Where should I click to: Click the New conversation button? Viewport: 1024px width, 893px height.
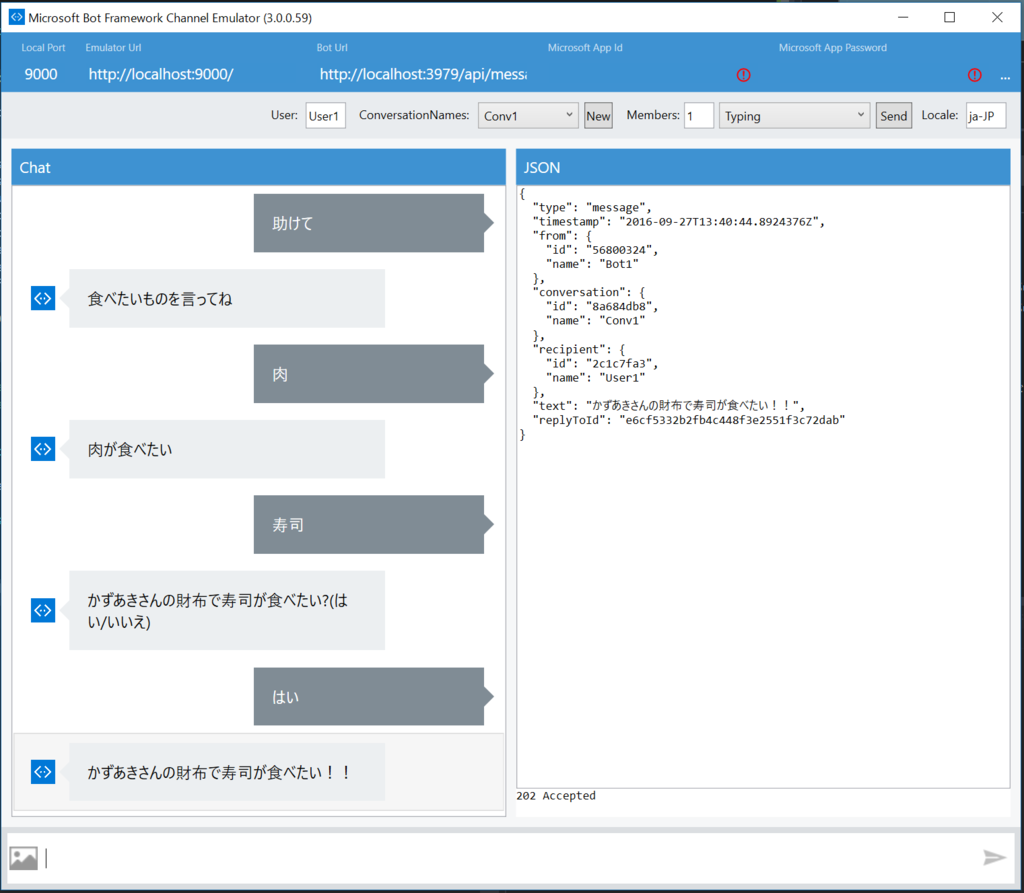pyautogui.click(x=598, y=116)
